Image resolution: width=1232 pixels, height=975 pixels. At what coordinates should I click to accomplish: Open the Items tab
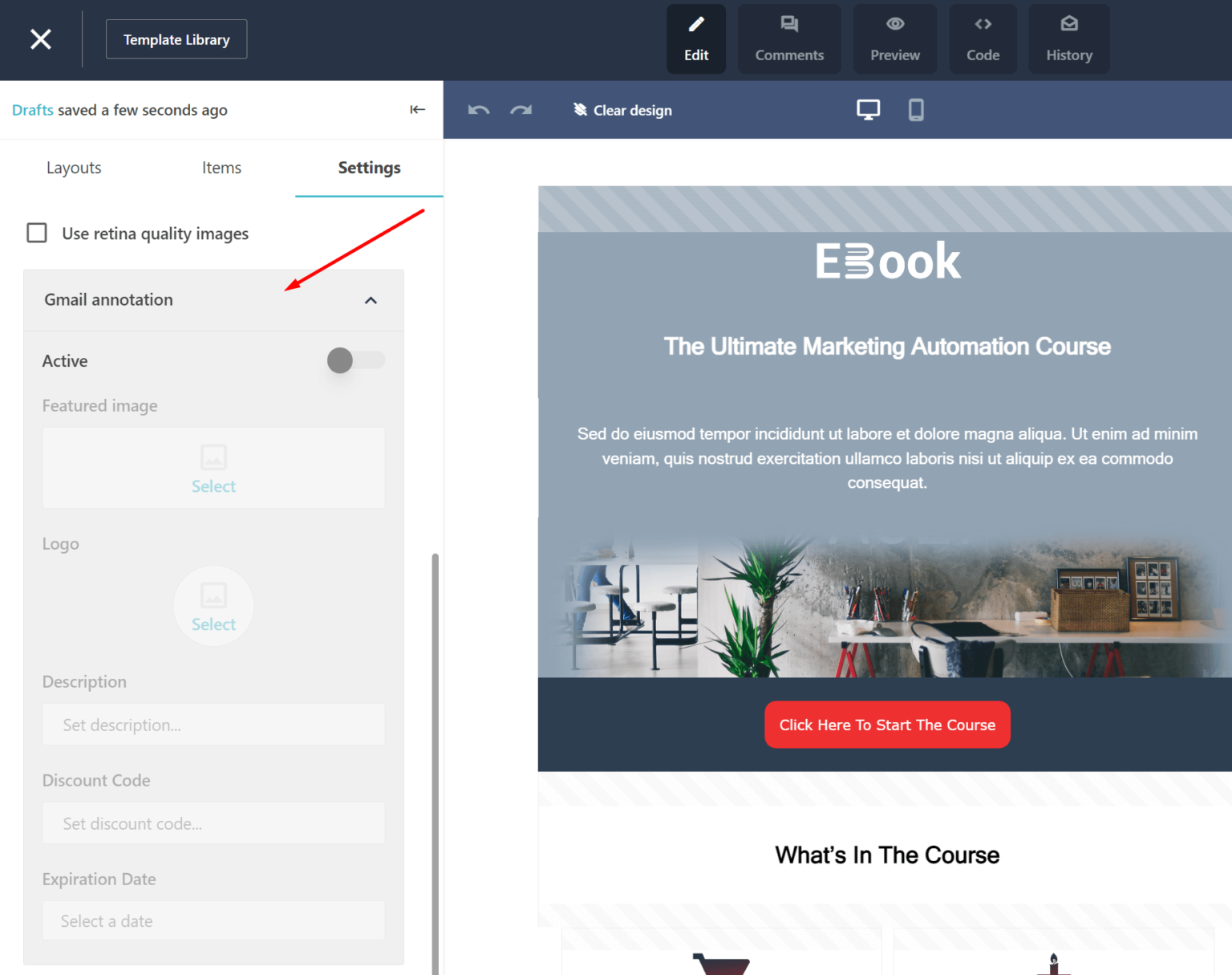point(221,168)
